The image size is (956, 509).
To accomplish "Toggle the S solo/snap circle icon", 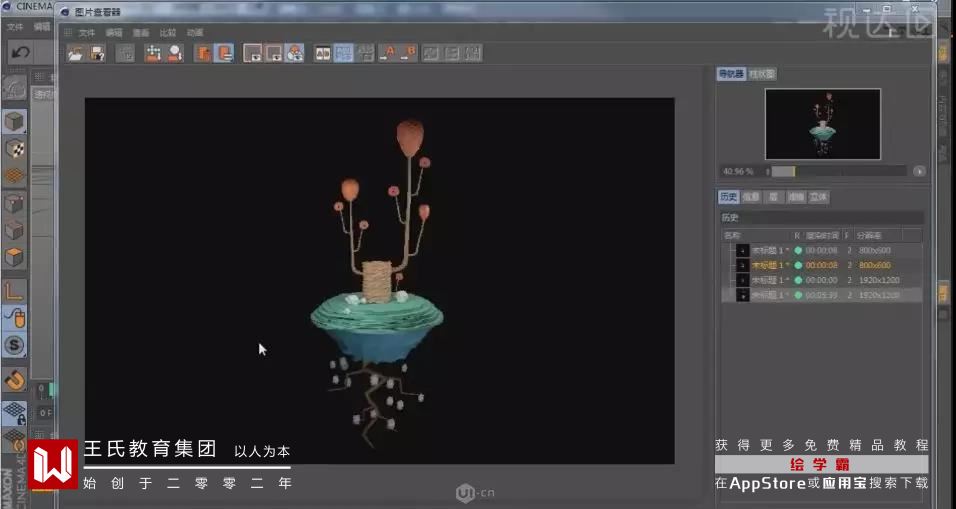I will coord(14,345).
